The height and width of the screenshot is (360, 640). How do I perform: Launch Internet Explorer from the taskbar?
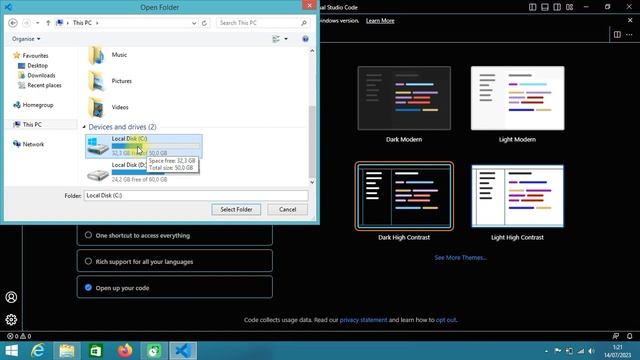(x=38, y=351)
